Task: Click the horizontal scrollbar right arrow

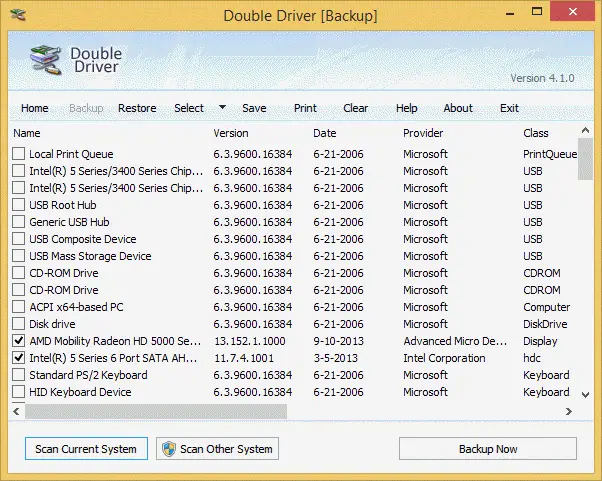Action: pos(569,412)
